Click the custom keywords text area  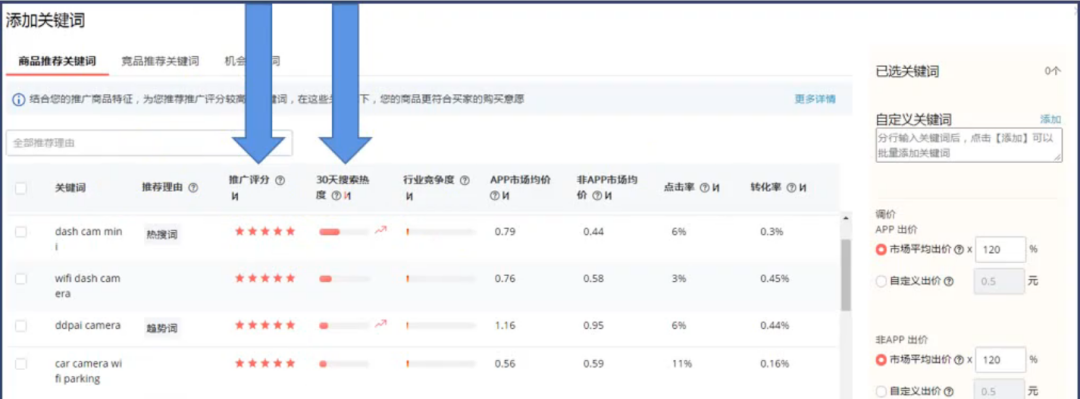968,145
